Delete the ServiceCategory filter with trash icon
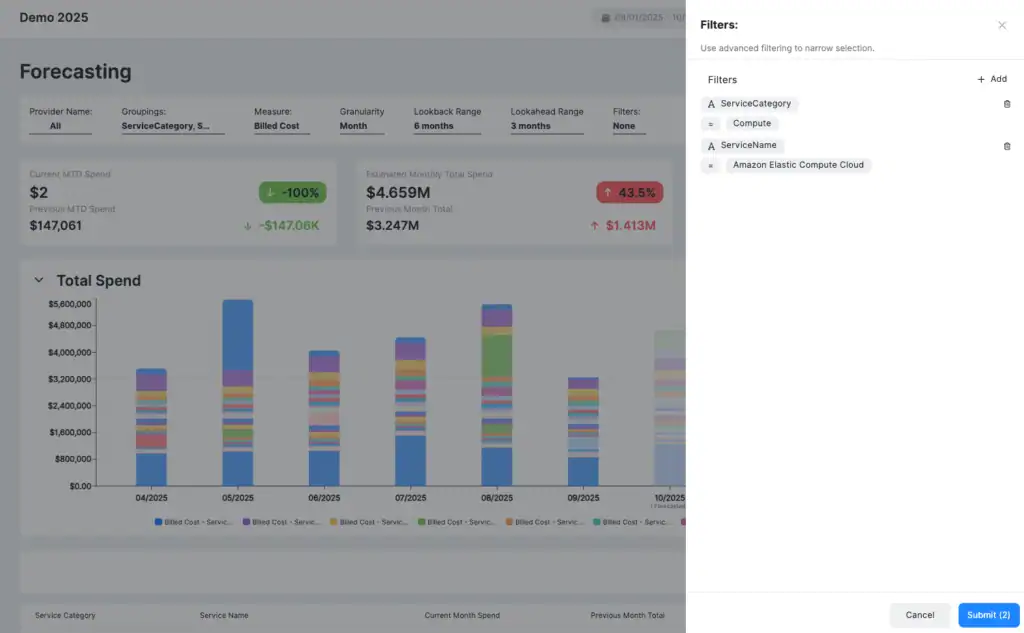Viewport: 1024px width, 633px height. coord(1006,104)
